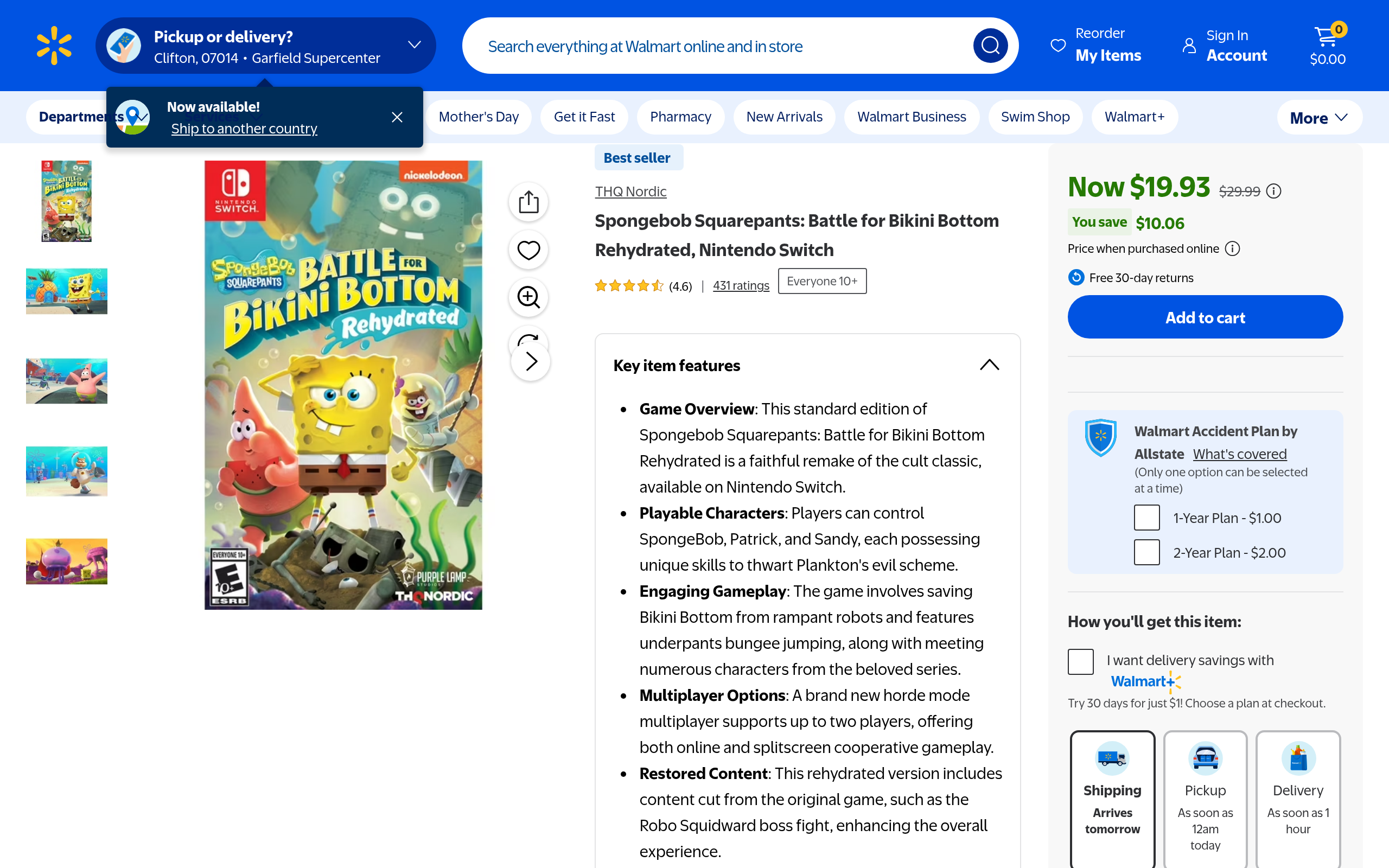Select Pickup car fulfillment option
The image size is (1389, 868).
(1205, 799)
